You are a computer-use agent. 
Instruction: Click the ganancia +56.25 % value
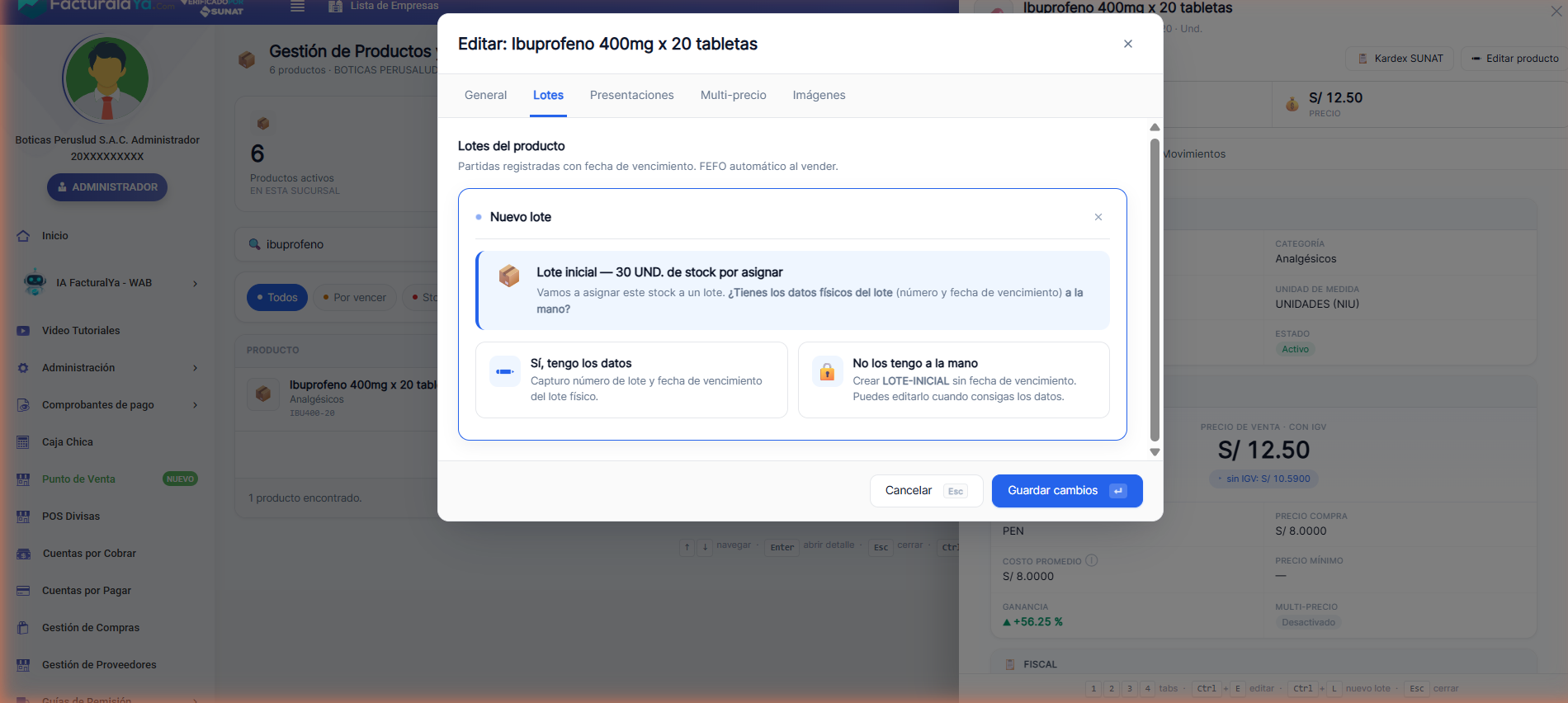(1032, 622)
